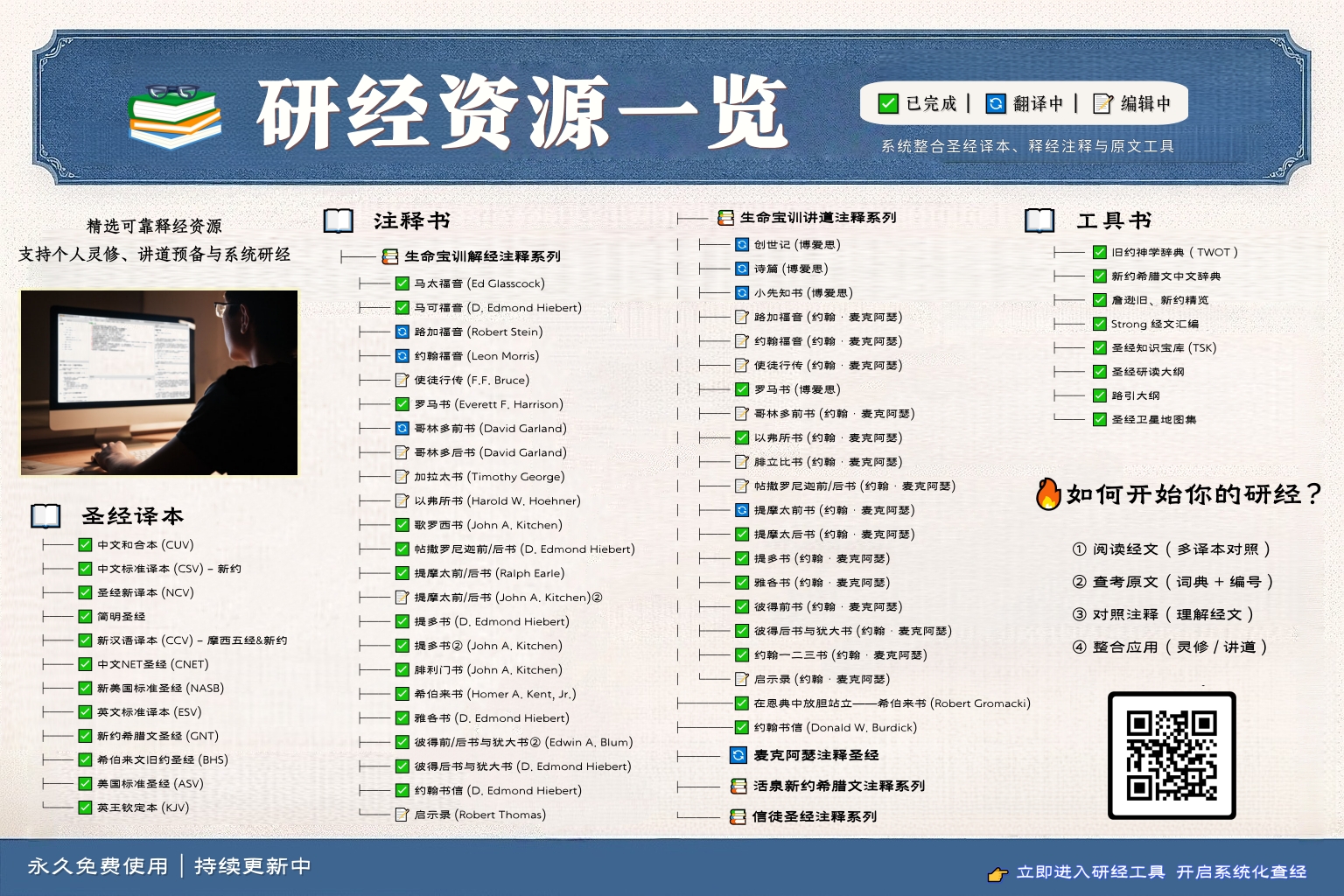This screenshot has width=1344, height=896.
Task: Click the flame icon beside 如何开始你的研经
Action: (1047, 494)
